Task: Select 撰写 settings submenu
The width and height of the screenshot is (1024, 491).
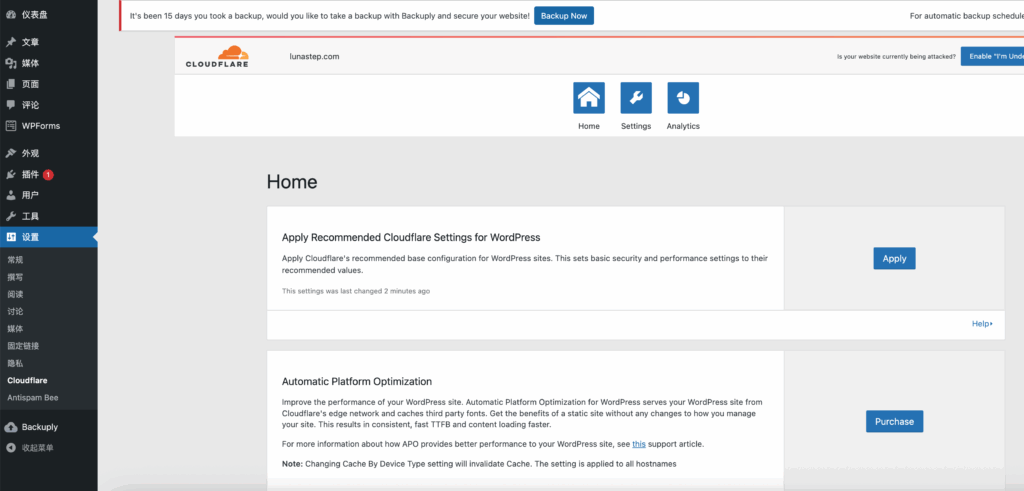Action: [16, 277]
